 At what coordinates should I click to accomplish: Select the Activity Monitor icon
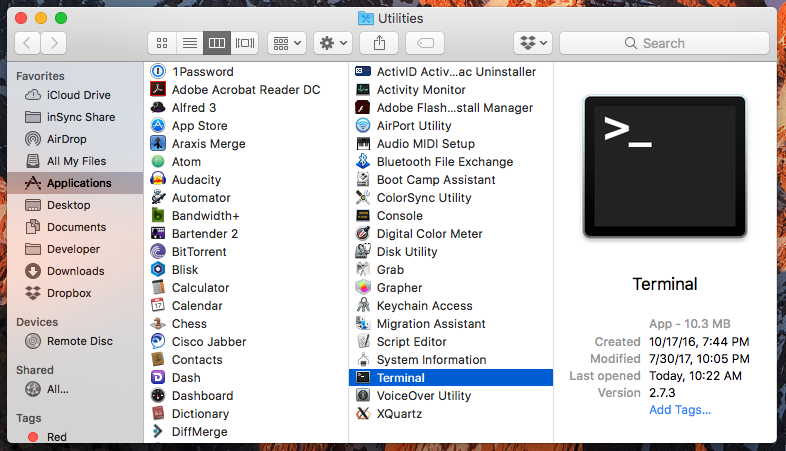click(363, 89)
